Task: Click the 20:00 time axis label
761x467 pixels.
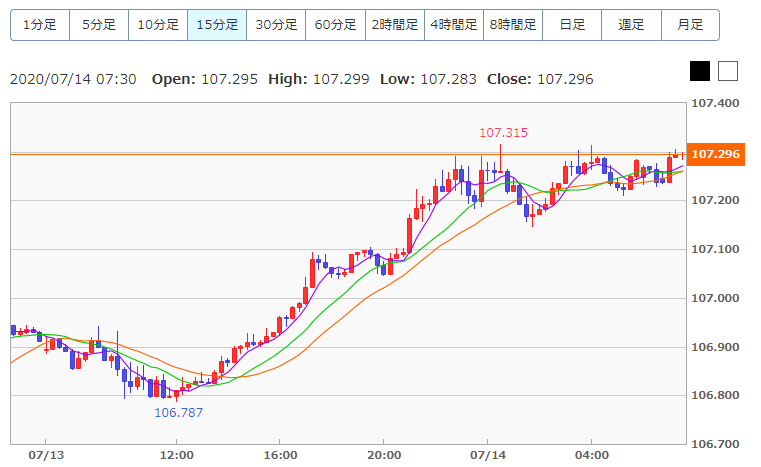Action: [384, 455]
